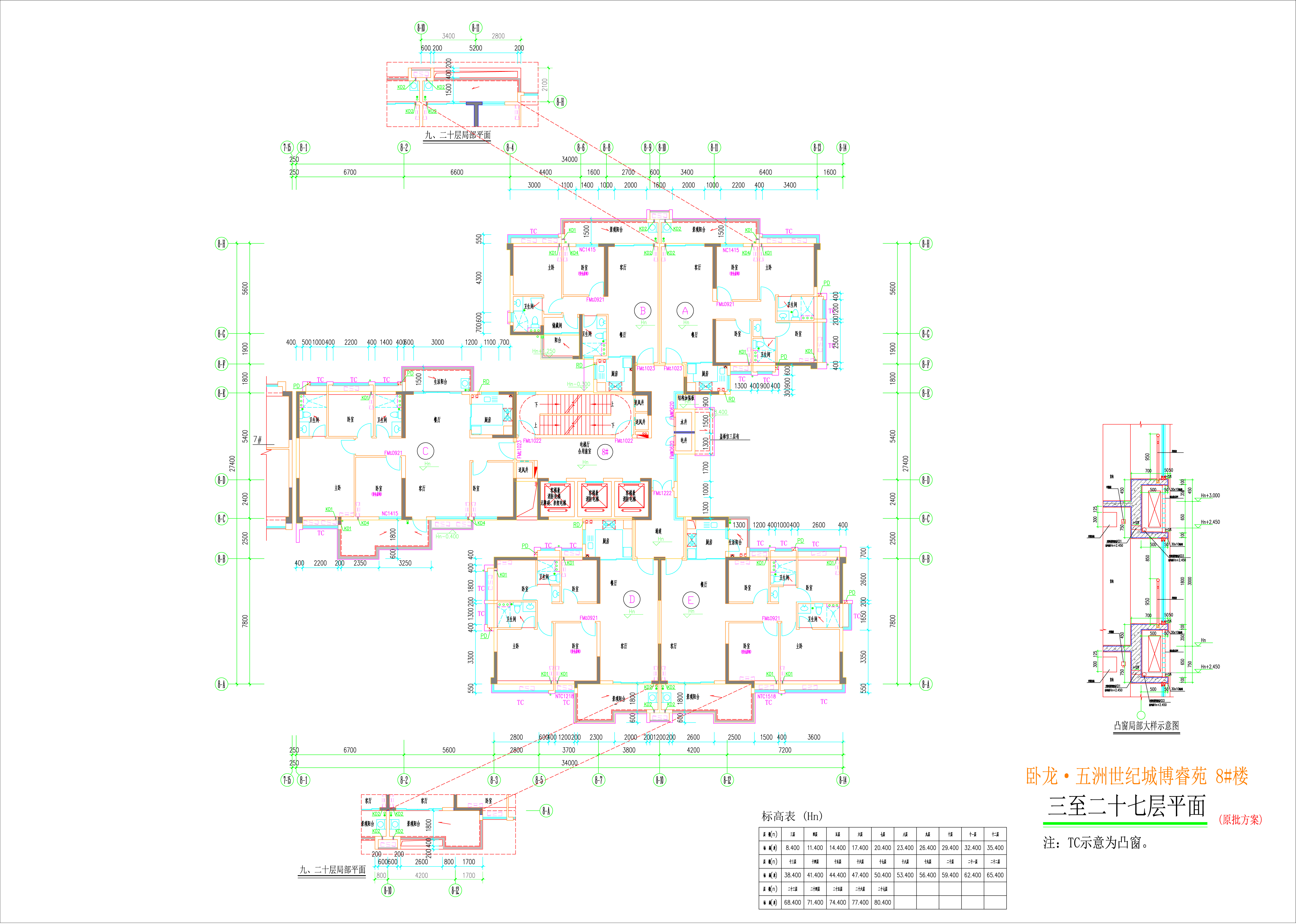Click the circled unit label D
This screenshot has width=1296, height=924.
tap(632, 599)
